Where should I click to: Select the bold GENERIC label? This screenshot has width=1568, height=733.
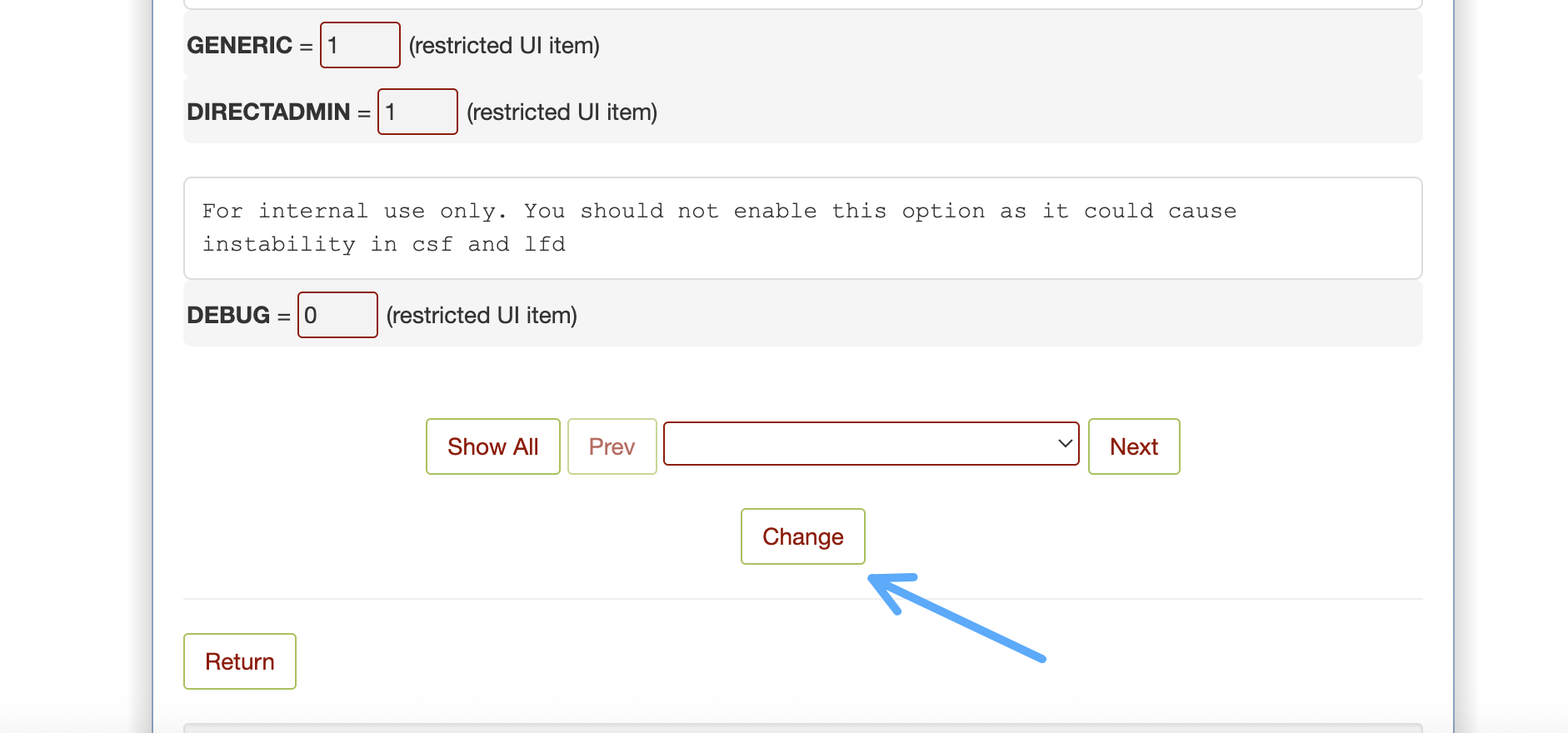[x=240, y=45]
